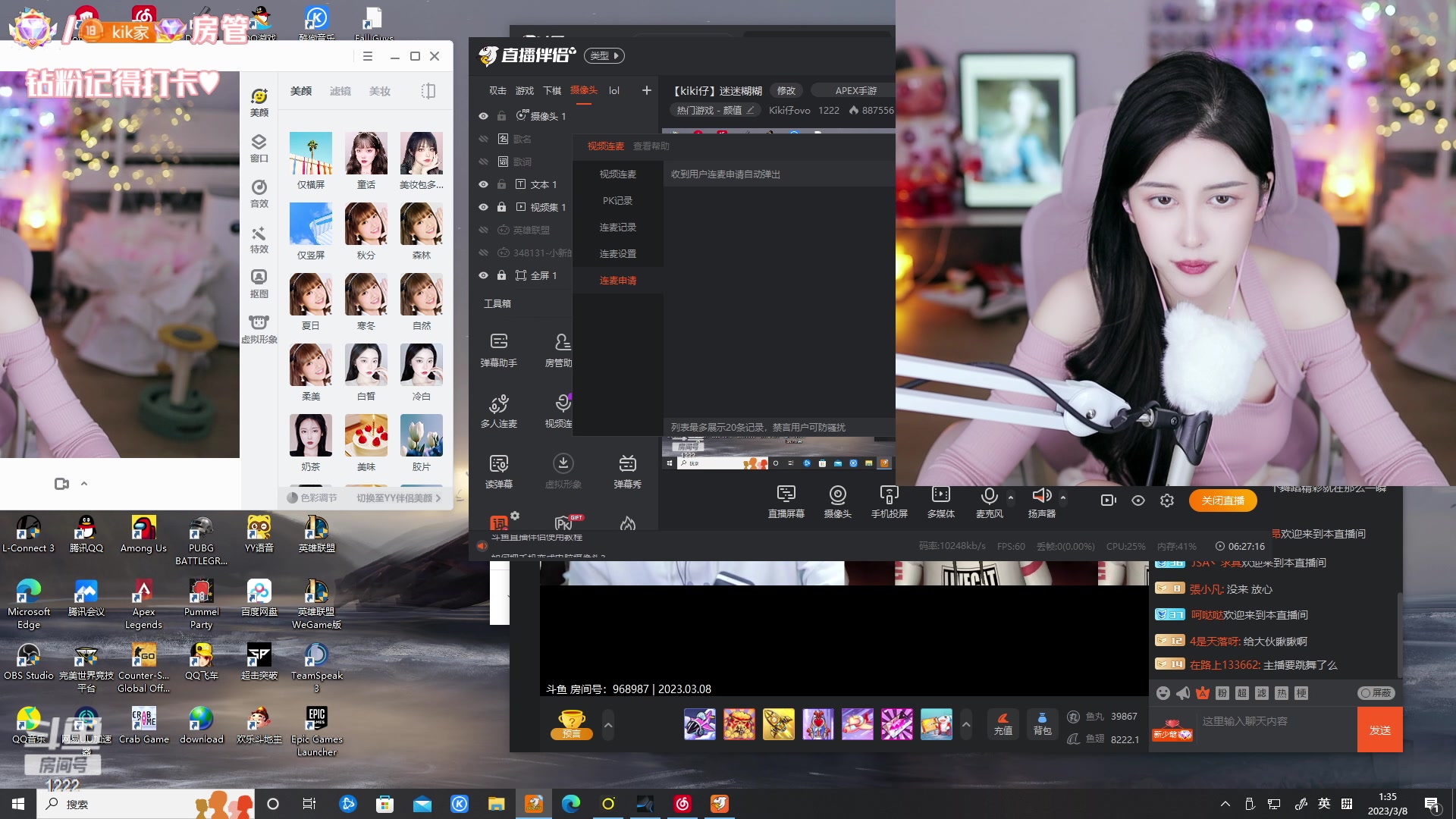The height and width of the screenshot is (819, 1456).
Task: Open 预言 prediction trophy icon
Action: coord(572,723)
